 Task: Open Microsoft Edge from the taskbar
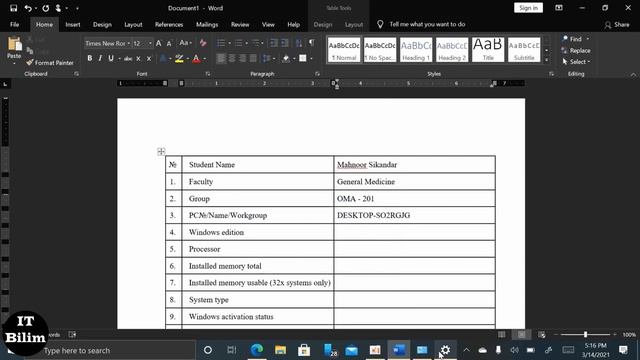(257, 350)
